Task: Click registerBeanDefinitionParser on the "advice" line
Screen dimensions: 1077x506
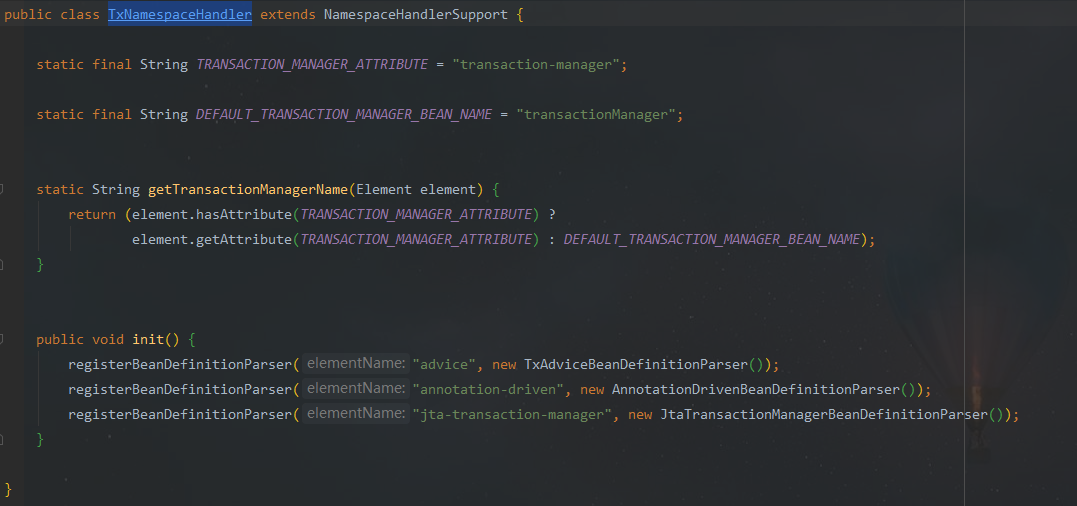Action: (180, 364)
